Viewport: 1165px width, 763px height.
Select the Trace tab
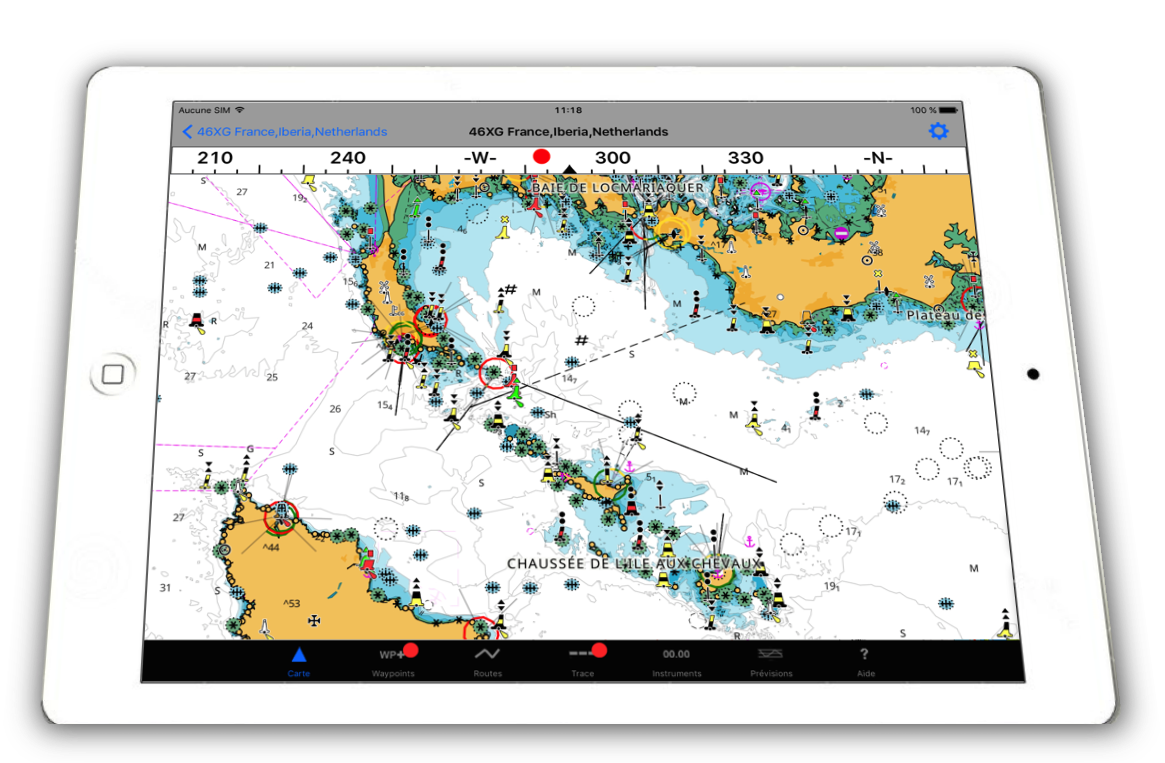583,660
